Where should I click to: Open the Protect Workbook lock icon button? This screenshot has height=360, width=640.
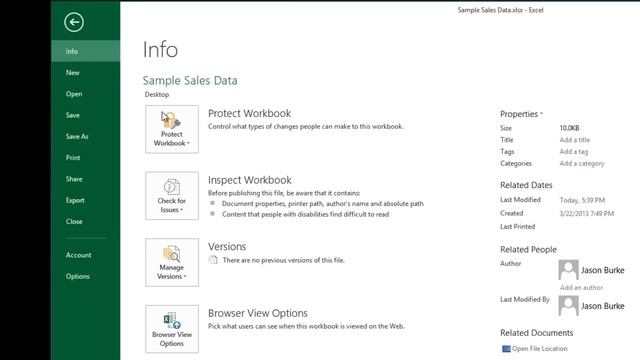(172, 129)
